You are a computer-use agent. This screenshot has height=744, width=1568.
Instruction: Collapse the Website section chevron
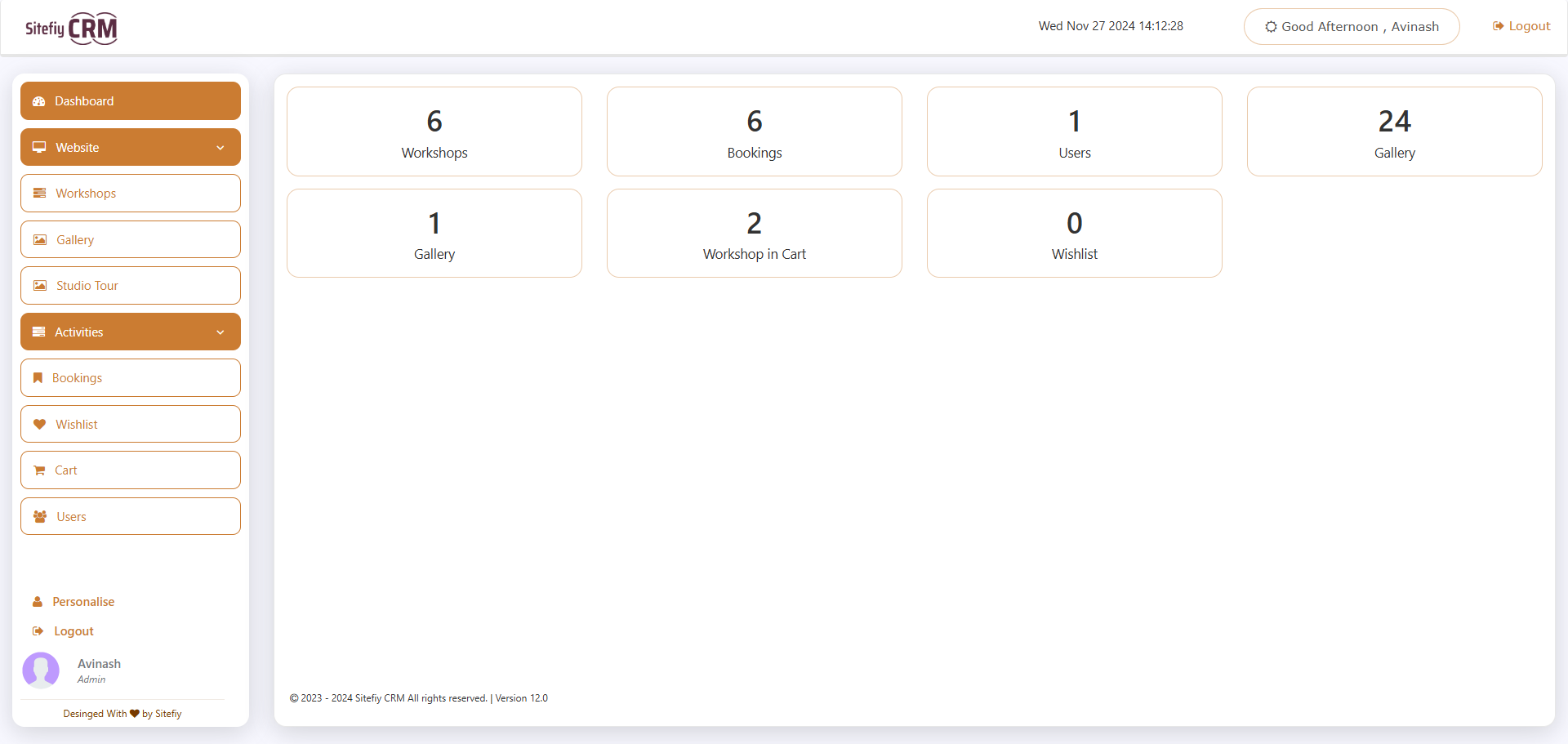[x=220, y=148]
